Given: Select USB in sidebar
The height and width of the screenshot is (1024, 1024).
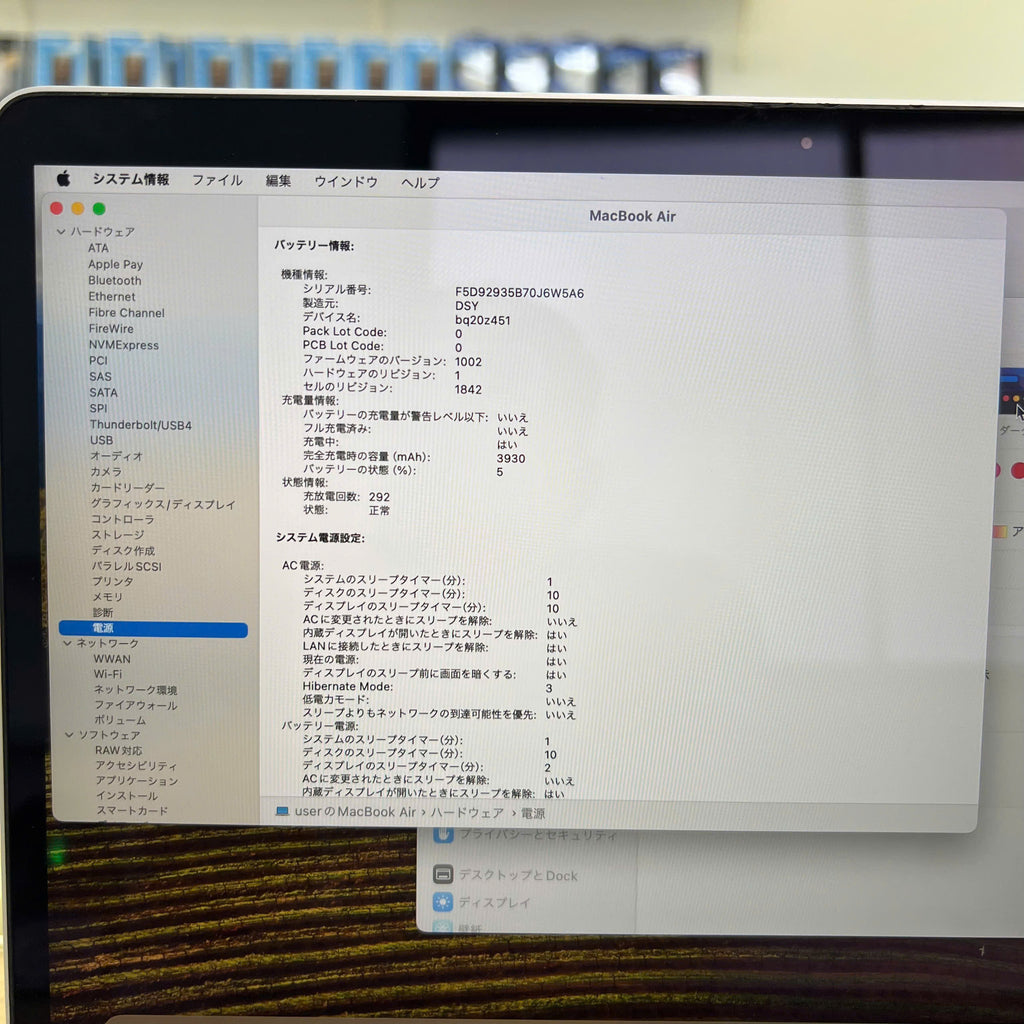Looking at the screenshot, I should click(x=102, y=440).
